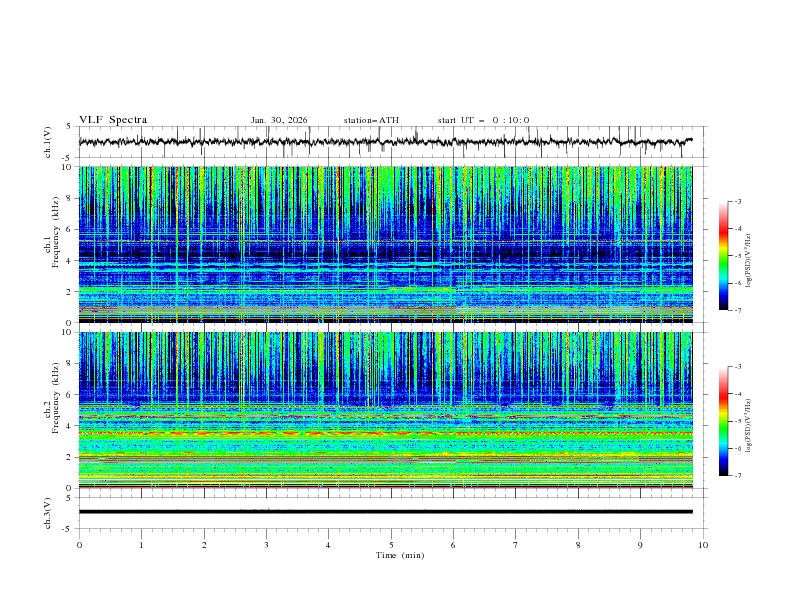Select the "start UT = 0:10:0" text
The height and width of the screenshot is (612, 792).
(x=483, y=120)
